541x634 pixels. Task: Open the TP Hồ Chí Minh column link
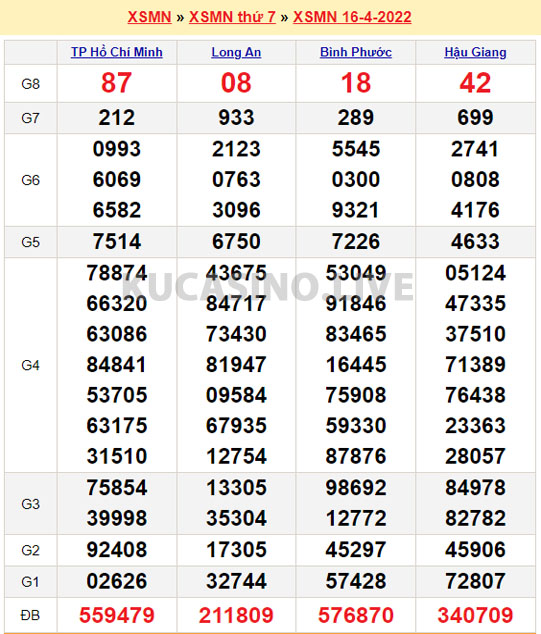117,52
